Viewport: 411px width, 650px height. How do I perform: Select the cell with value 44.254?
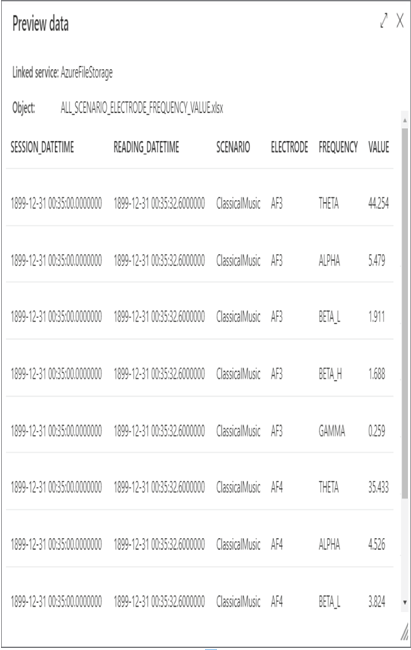coord(378,204)
